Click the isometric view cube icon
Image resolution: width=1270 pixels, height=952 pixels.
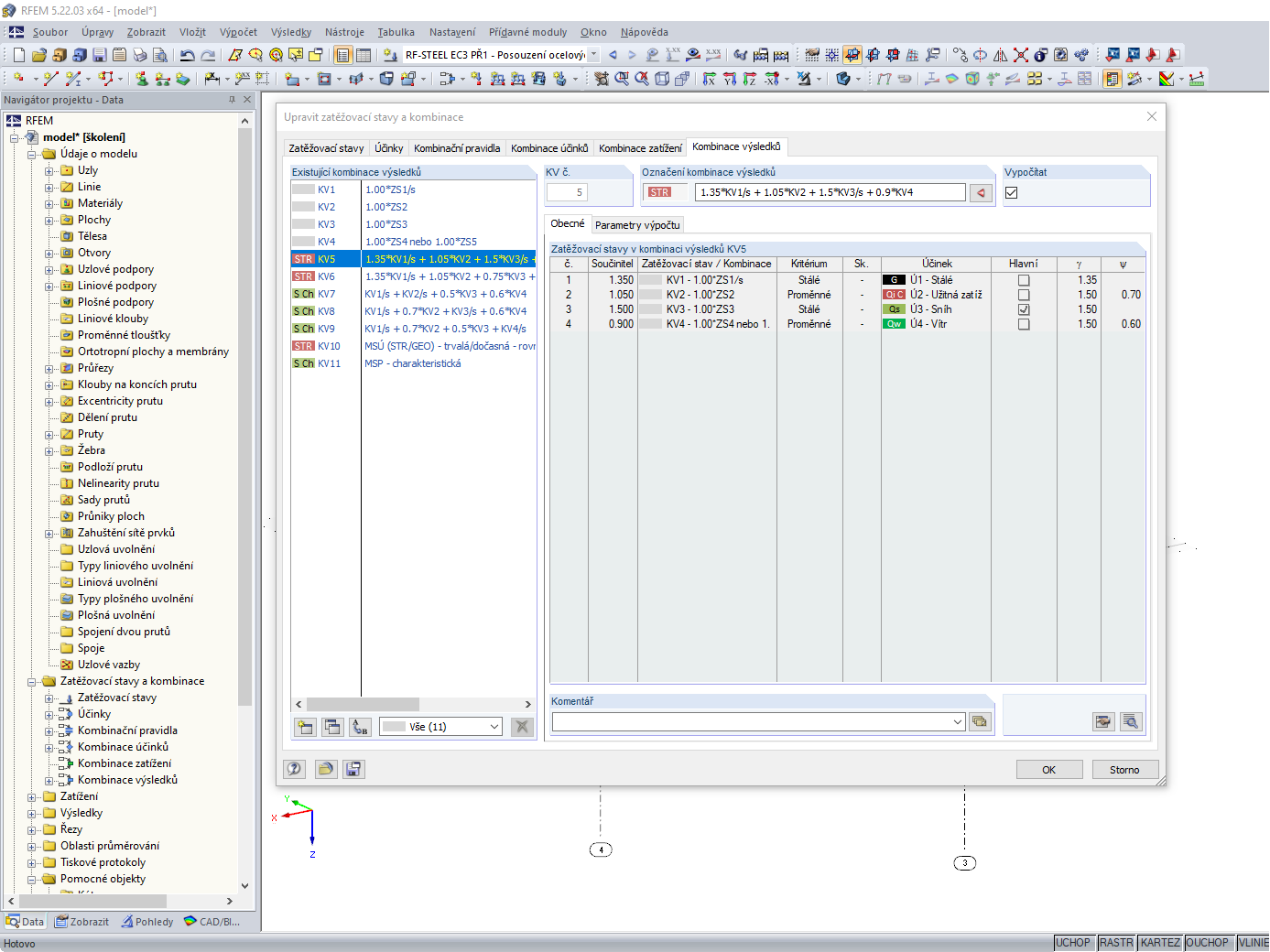(x=662, y=79)
